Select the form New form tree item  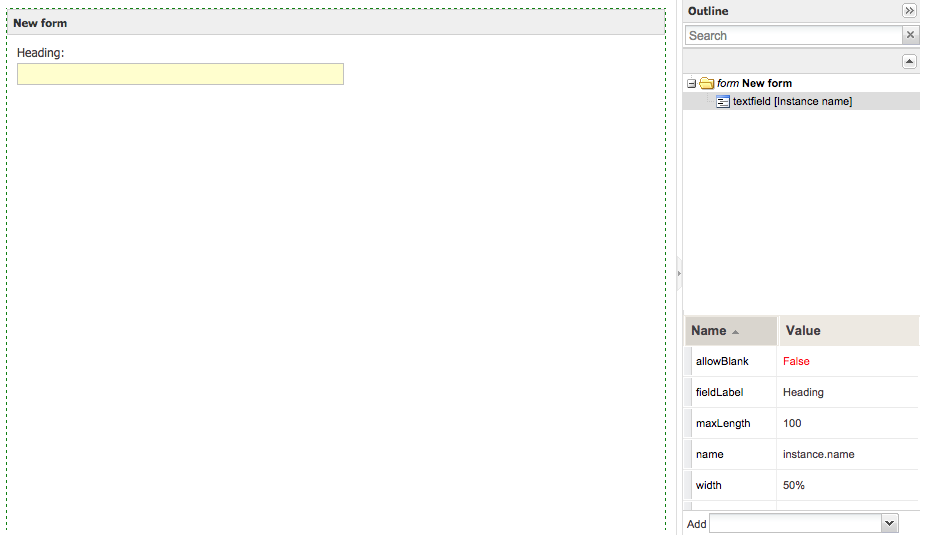click(755, 83)
